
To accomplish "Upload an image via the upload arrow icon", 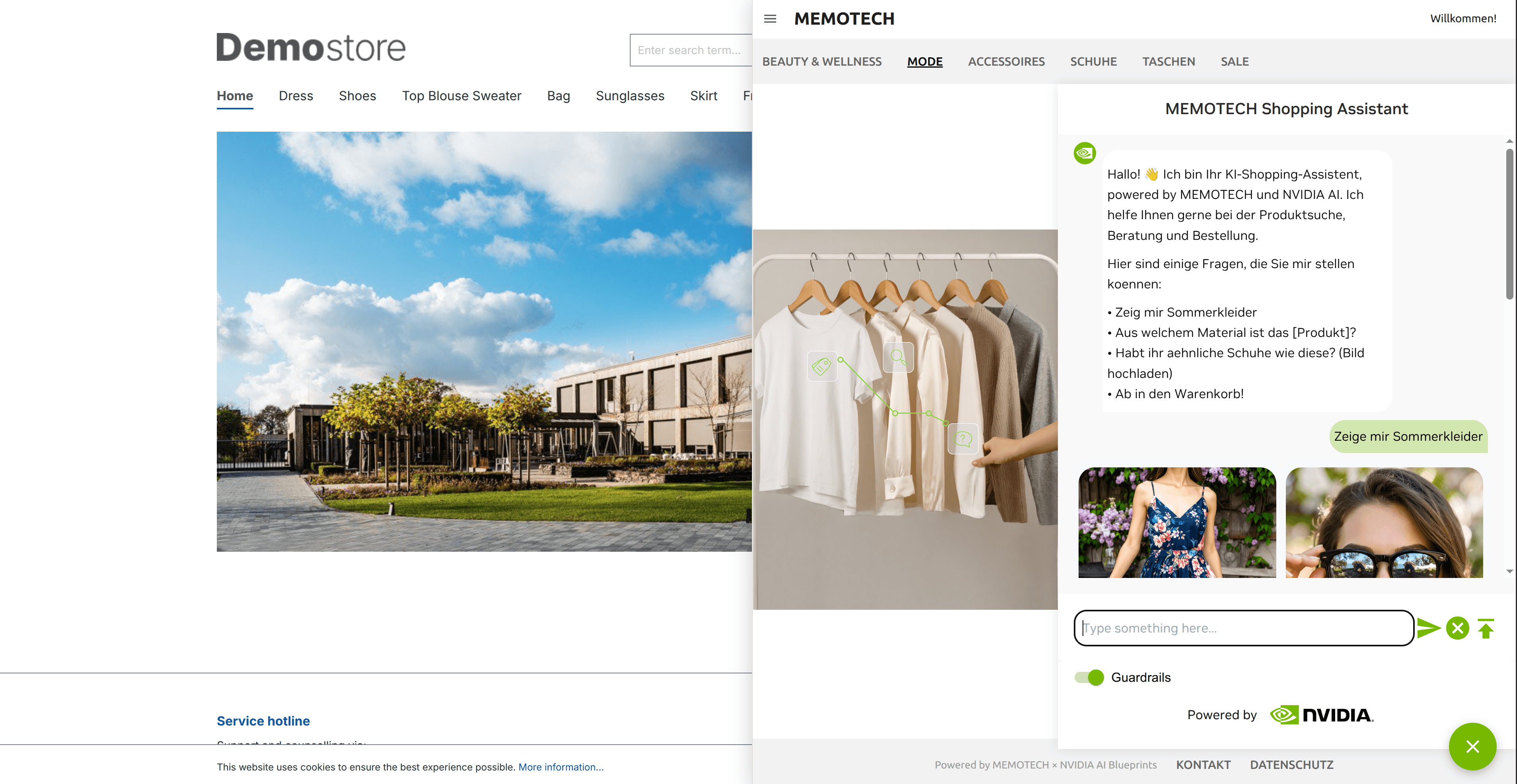I will [1486, 628].
